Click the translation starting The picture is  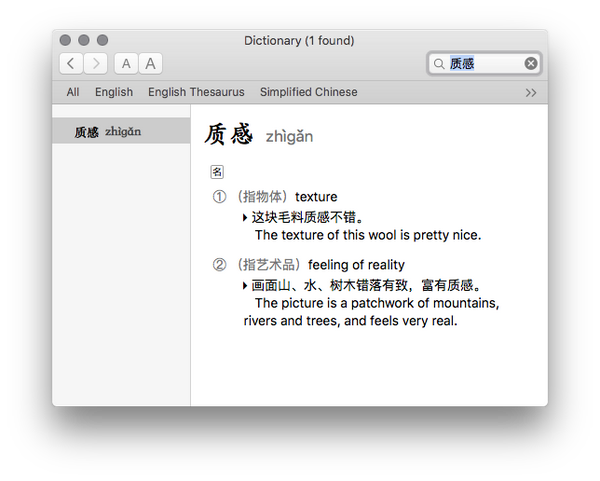click(371, 312)
